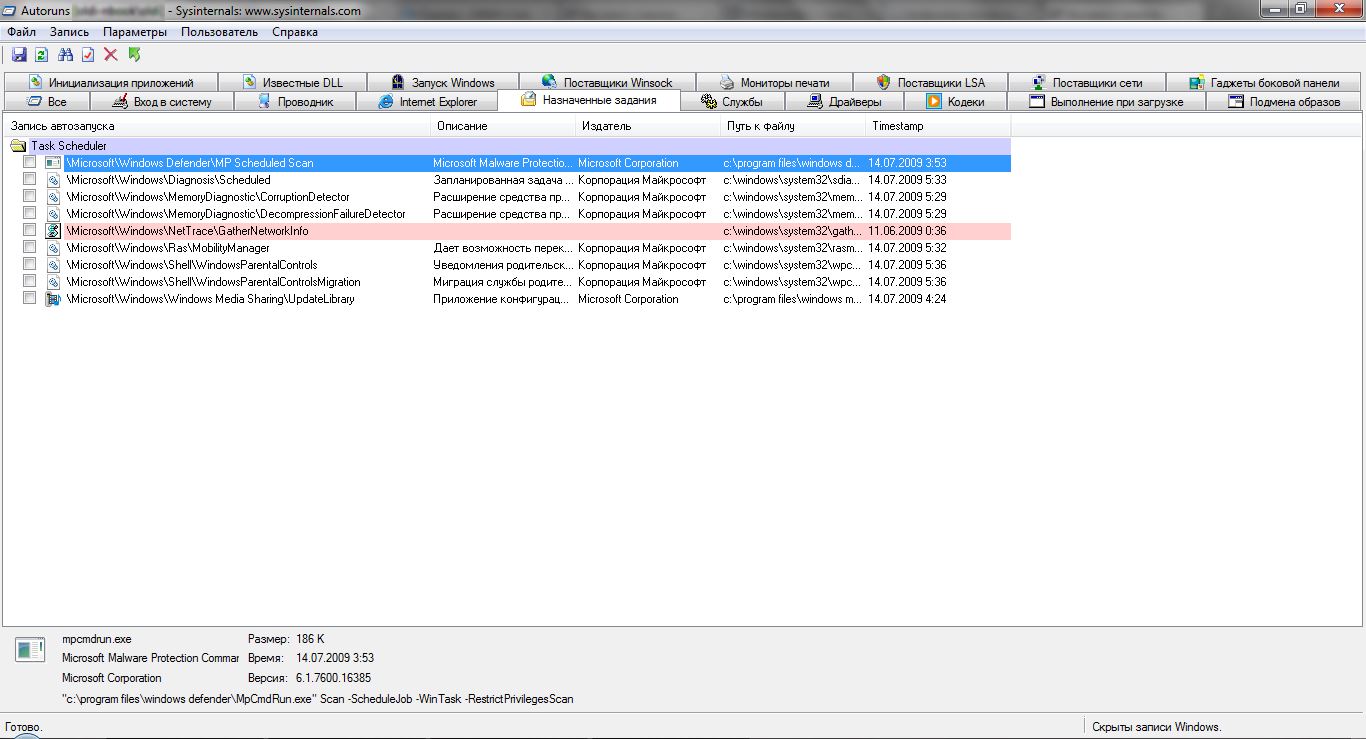The image size is (1366, 739).
Task: Click the Refresh toolbar icon
Action: 42,55
